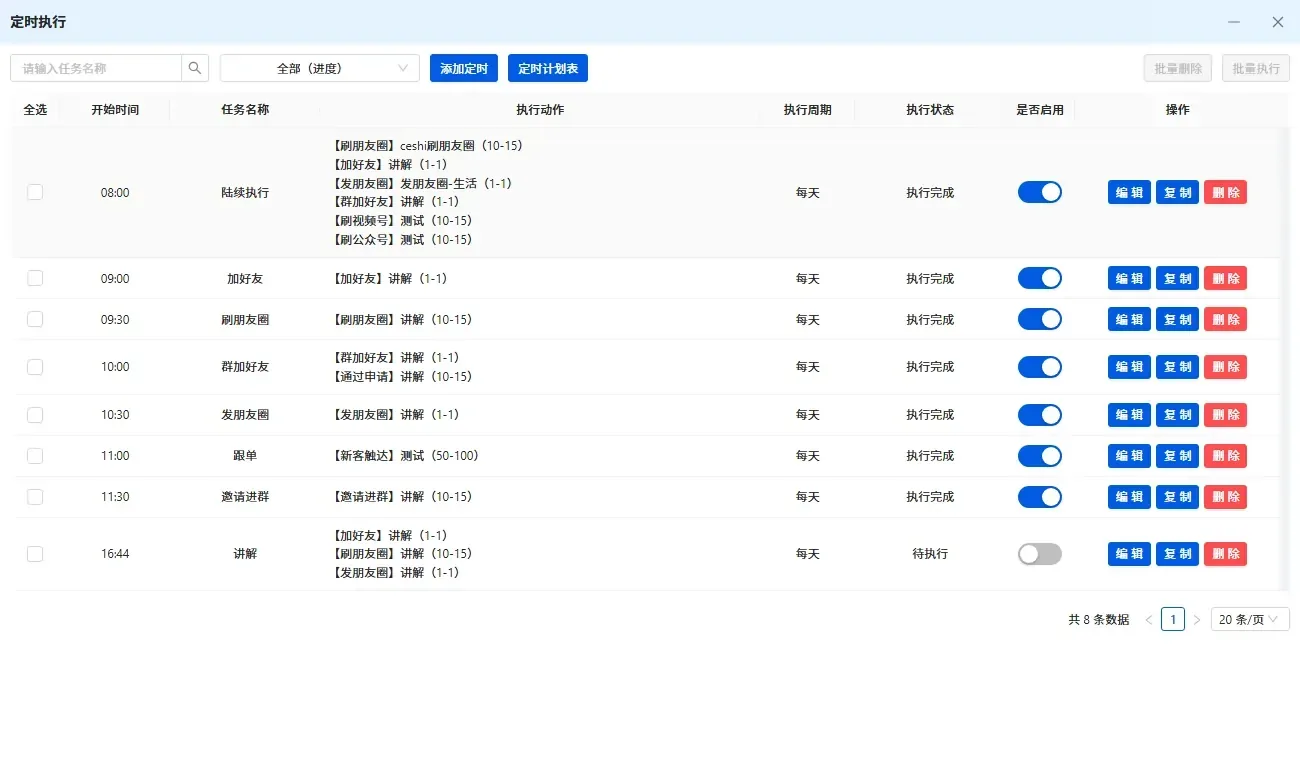
Task: Click the 共 8 条数据 total text
Action: [1098, 620]
